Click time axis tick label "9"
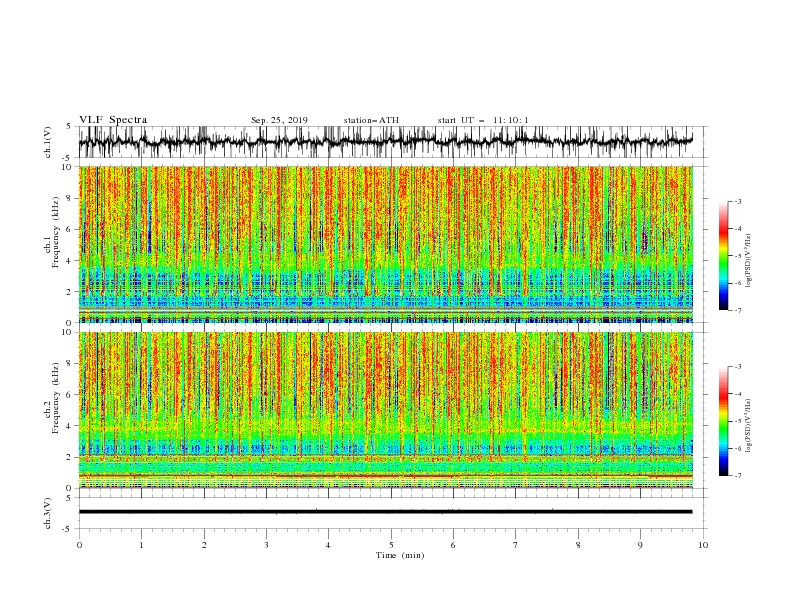The image size is (792, 612). [640, 545]
